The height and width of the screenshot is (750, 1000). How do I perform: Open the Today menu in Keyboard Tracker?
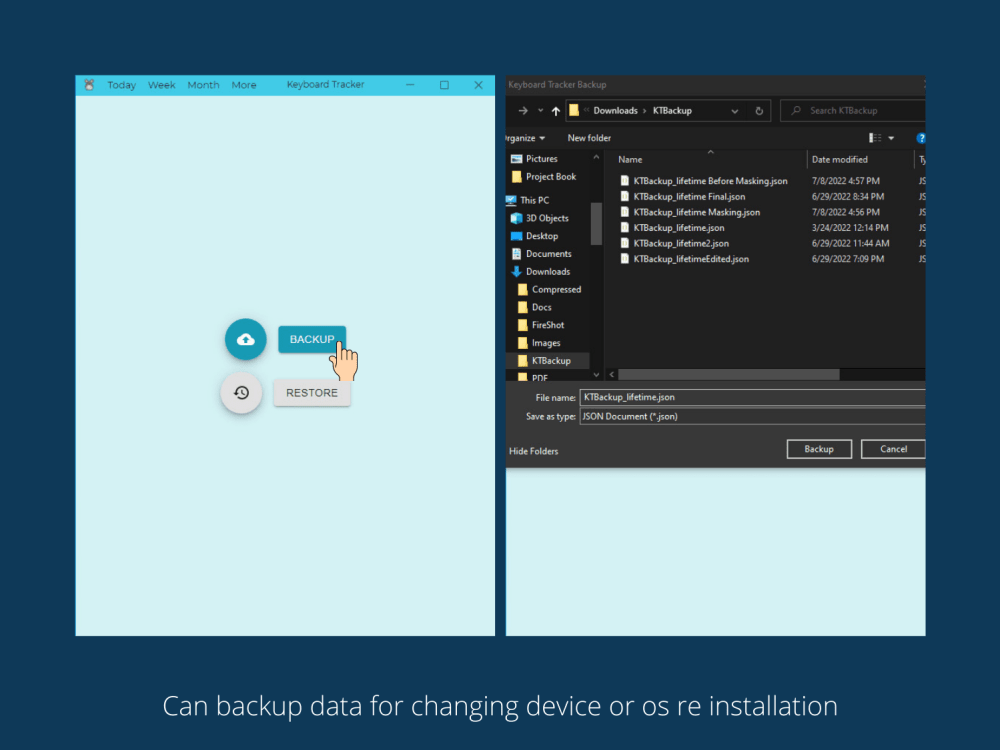[x=121, y=85]
